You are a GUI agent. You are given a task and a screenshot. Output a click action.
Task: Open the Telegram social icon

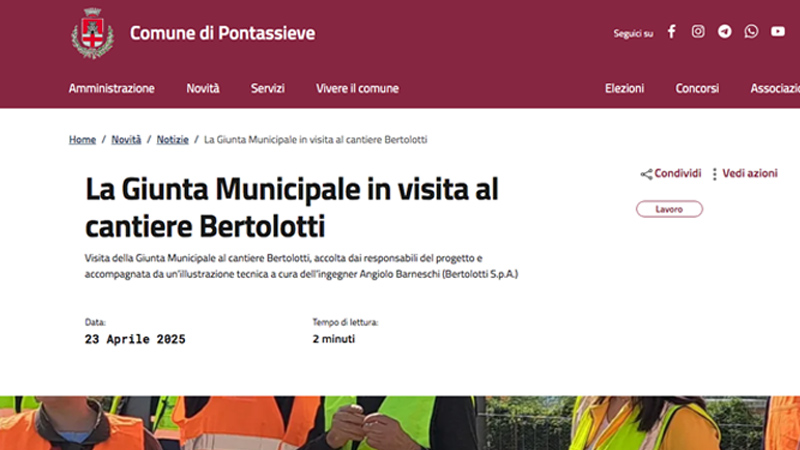pyautogui.click(x=724, y=32)
